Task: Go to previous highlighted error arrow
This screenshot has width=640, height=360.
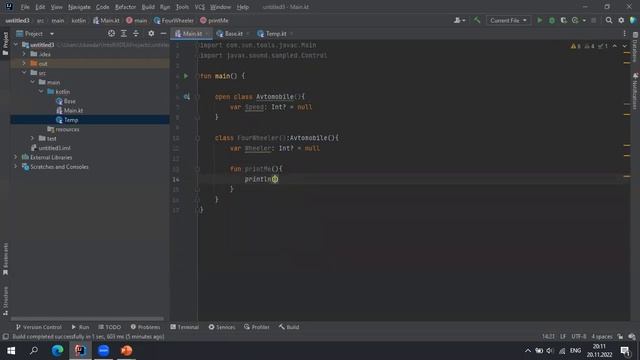Action: tap(615, 46)
